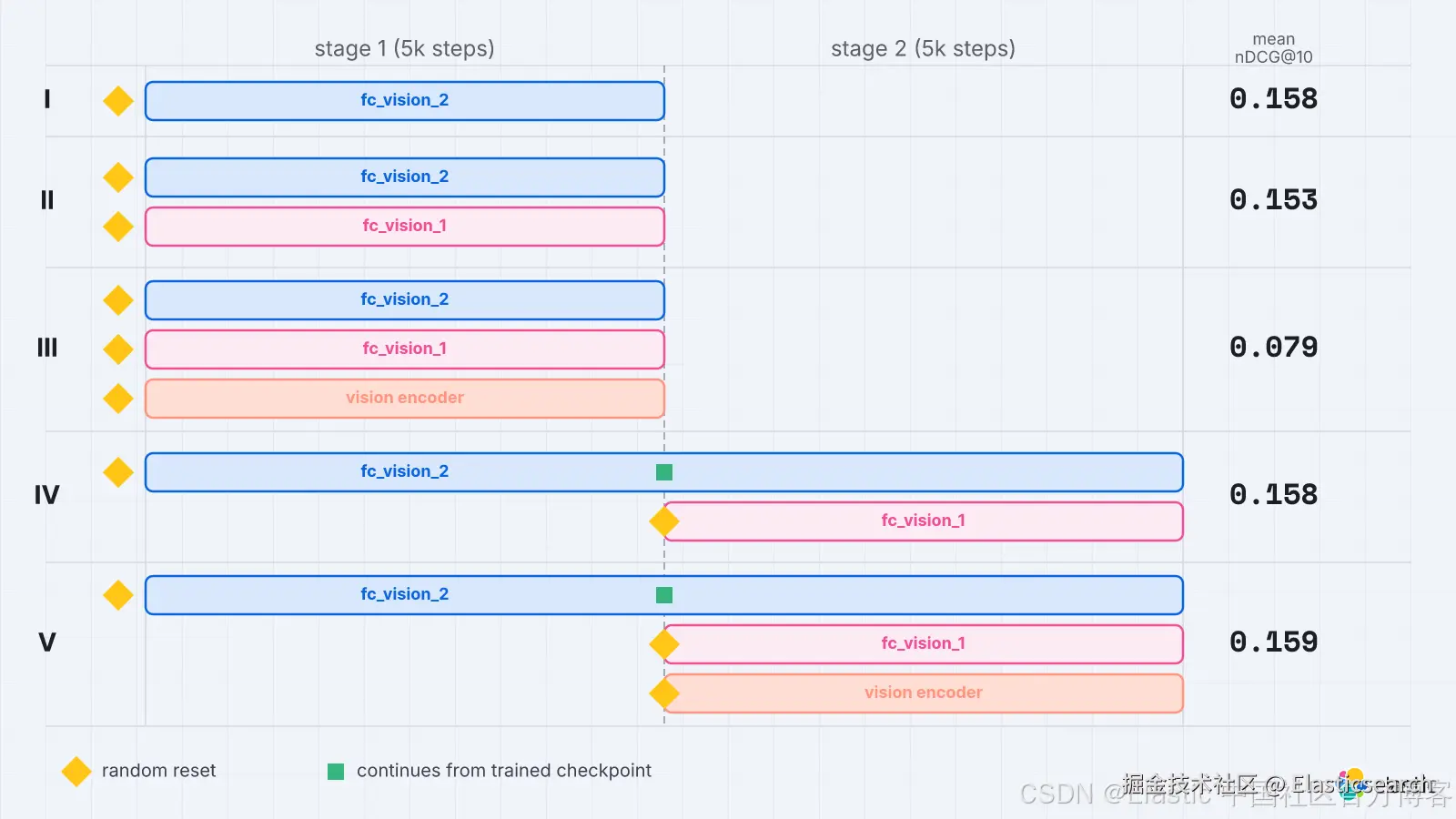Screen dimensions: 1456x819
Task: Select the fc_vision_1 bar in row III
Action: [x=405, y=349]
